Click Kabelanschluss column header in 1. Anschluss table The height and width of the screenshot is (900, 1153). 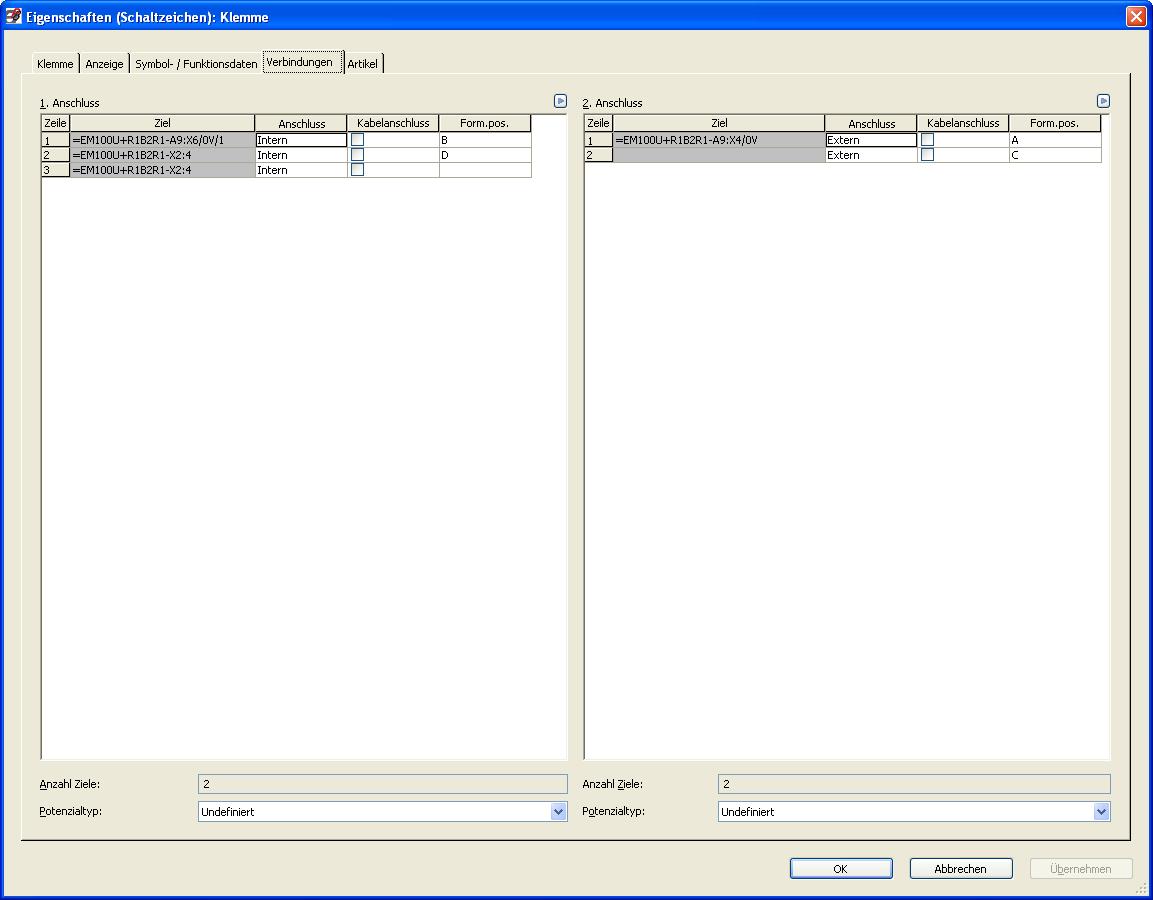393,123
